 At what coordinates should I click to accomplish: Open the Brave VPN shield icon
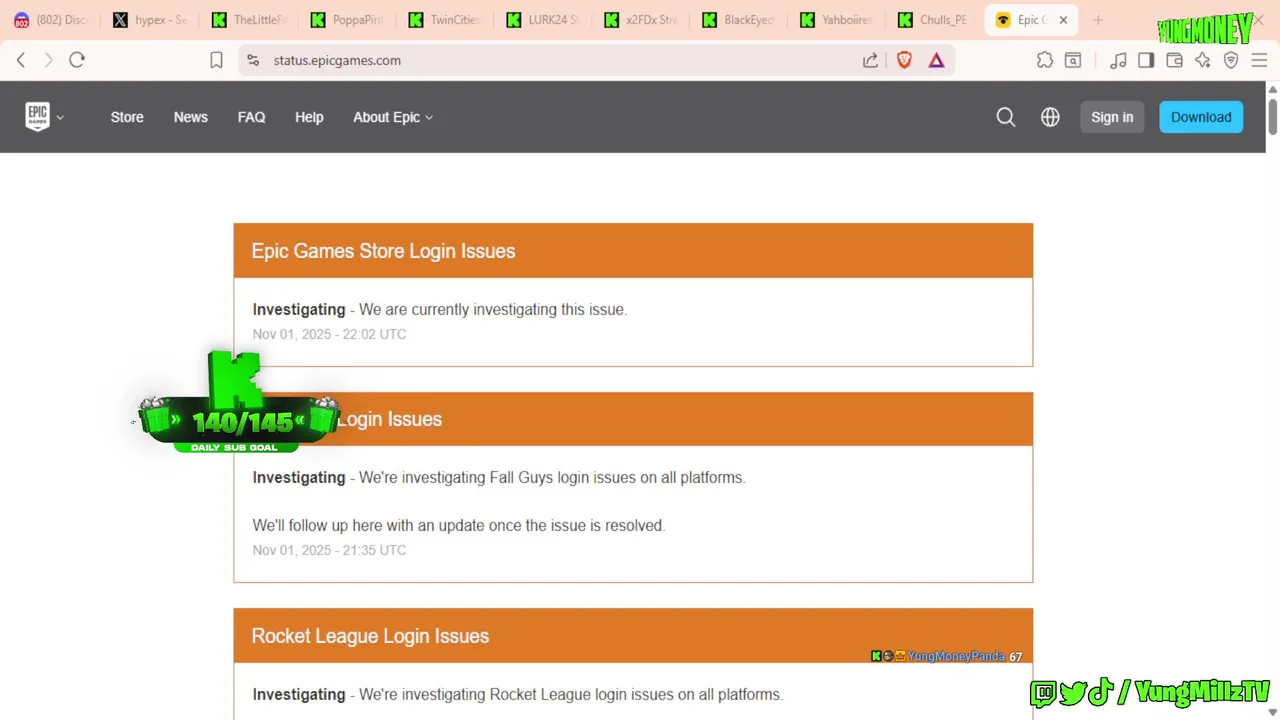1231,60
